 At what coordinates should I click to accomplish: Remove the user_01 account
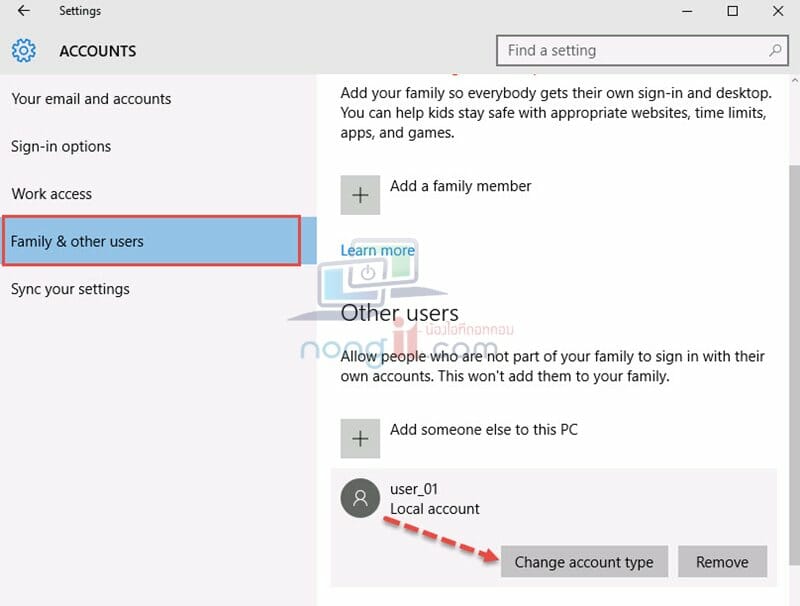(x=722, y=561)
